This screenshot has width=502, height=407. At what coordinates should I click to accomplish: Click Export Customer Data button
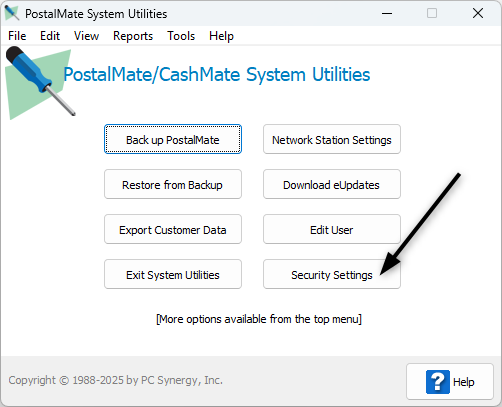click(173, 229)
